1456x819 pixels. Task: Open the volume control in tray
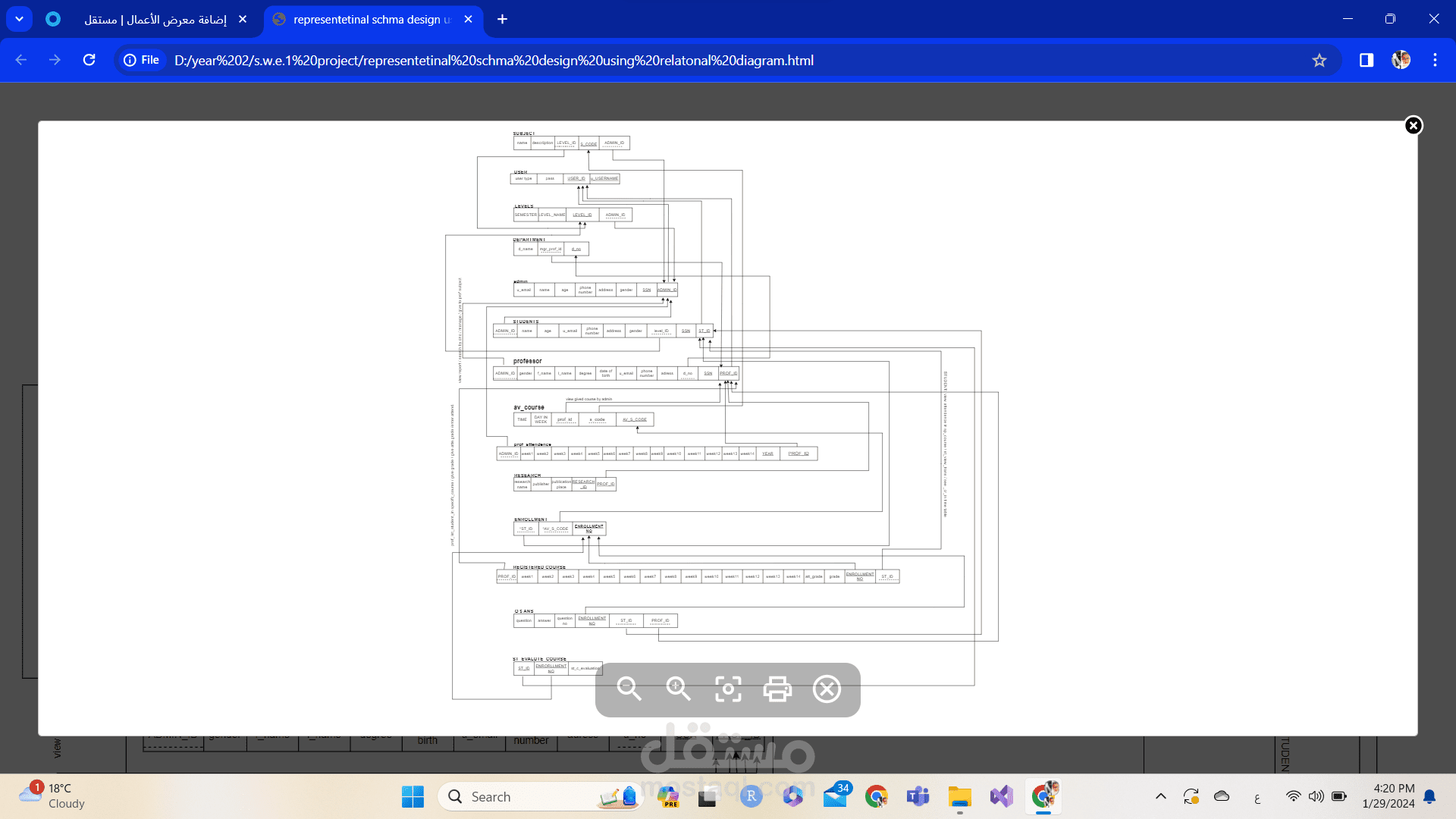point(1316,796)
